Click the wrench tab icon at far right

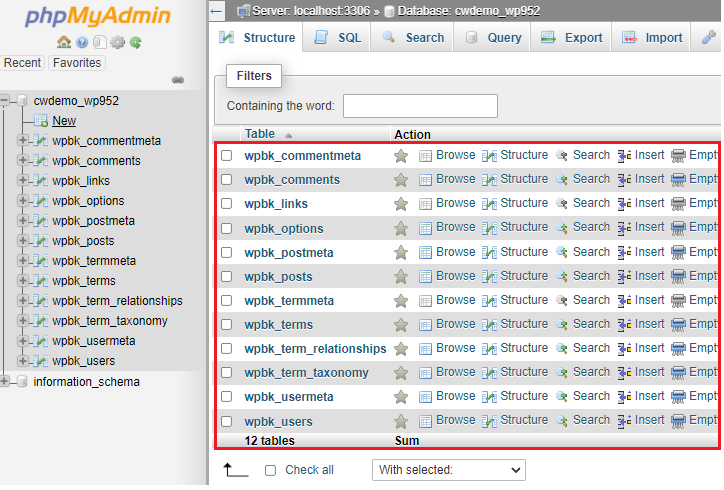pyautogui.click(x=709, y=37)
